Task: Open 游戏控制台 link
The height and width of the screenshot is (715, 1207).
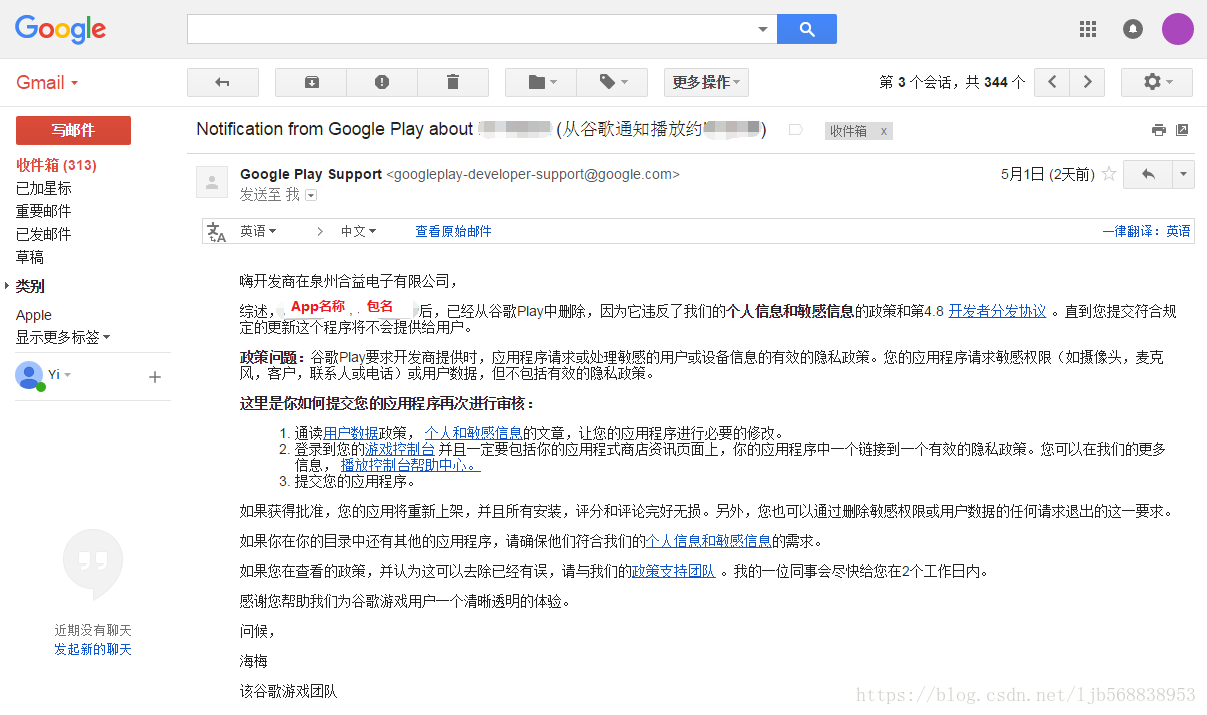Action: click(x=400, y=449)
